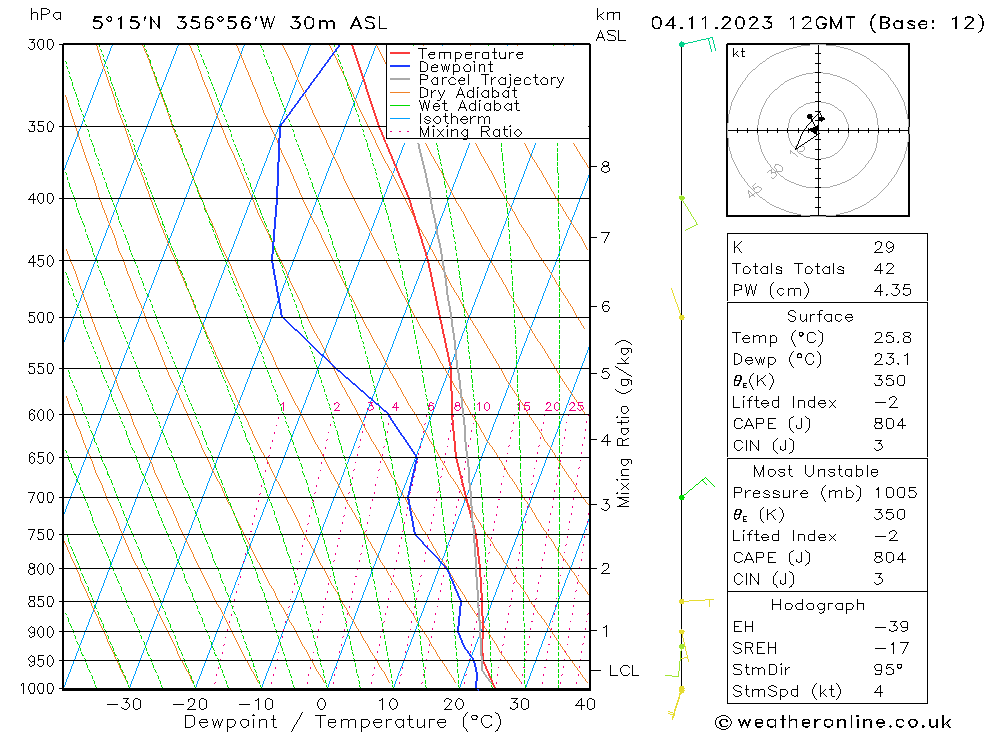
Task: Click the Hodograph section heading
Action: (x=818, y=605)
